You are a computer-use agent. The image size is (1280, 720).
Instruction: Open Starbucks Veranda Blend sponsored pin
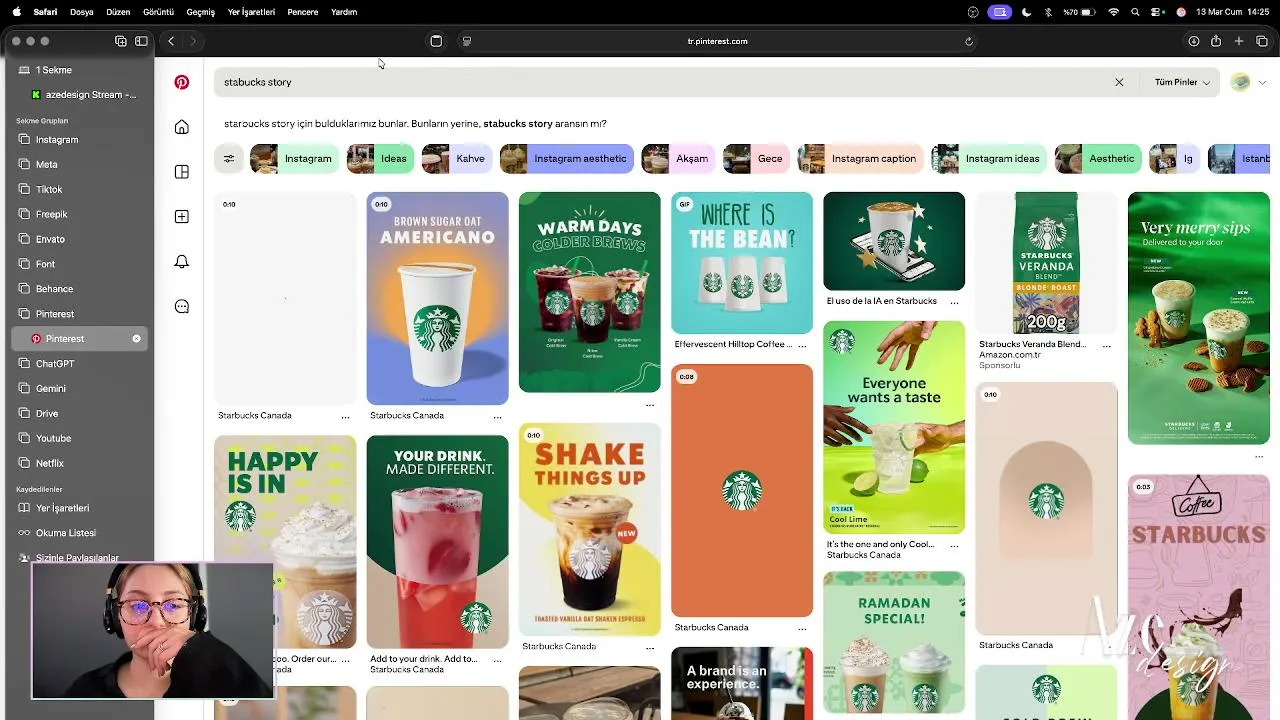coord(1046,263)
